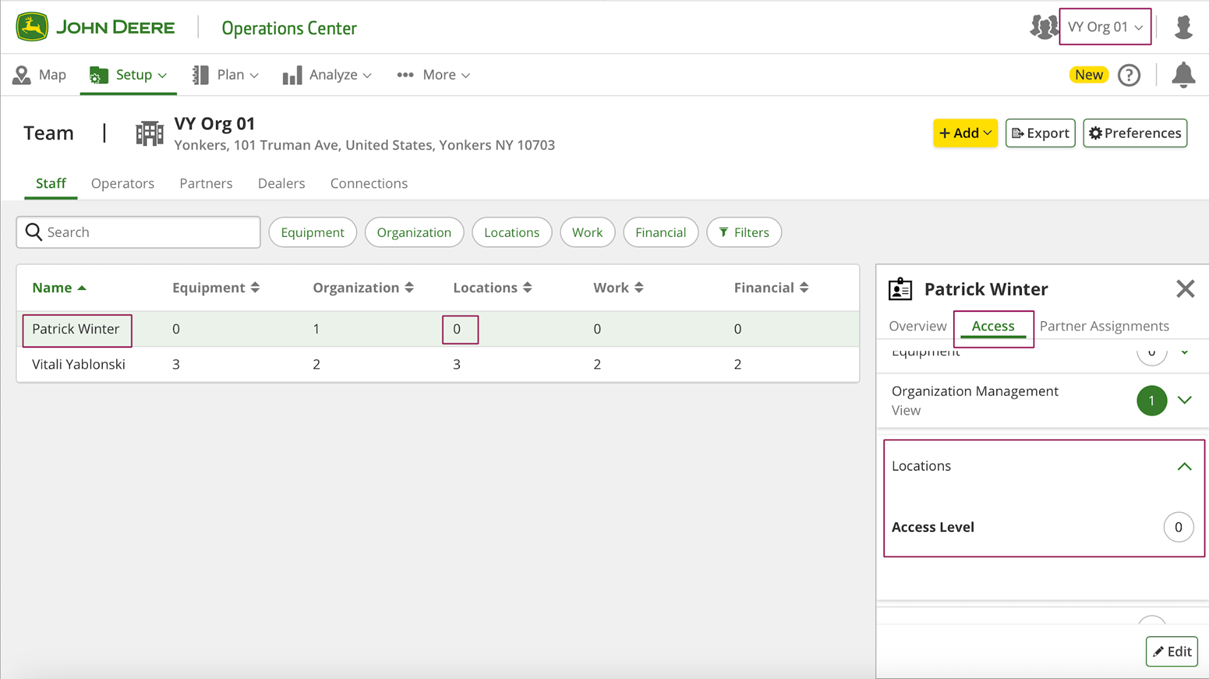
Task: Click the organization building icon
Action: tap(149, 133)
